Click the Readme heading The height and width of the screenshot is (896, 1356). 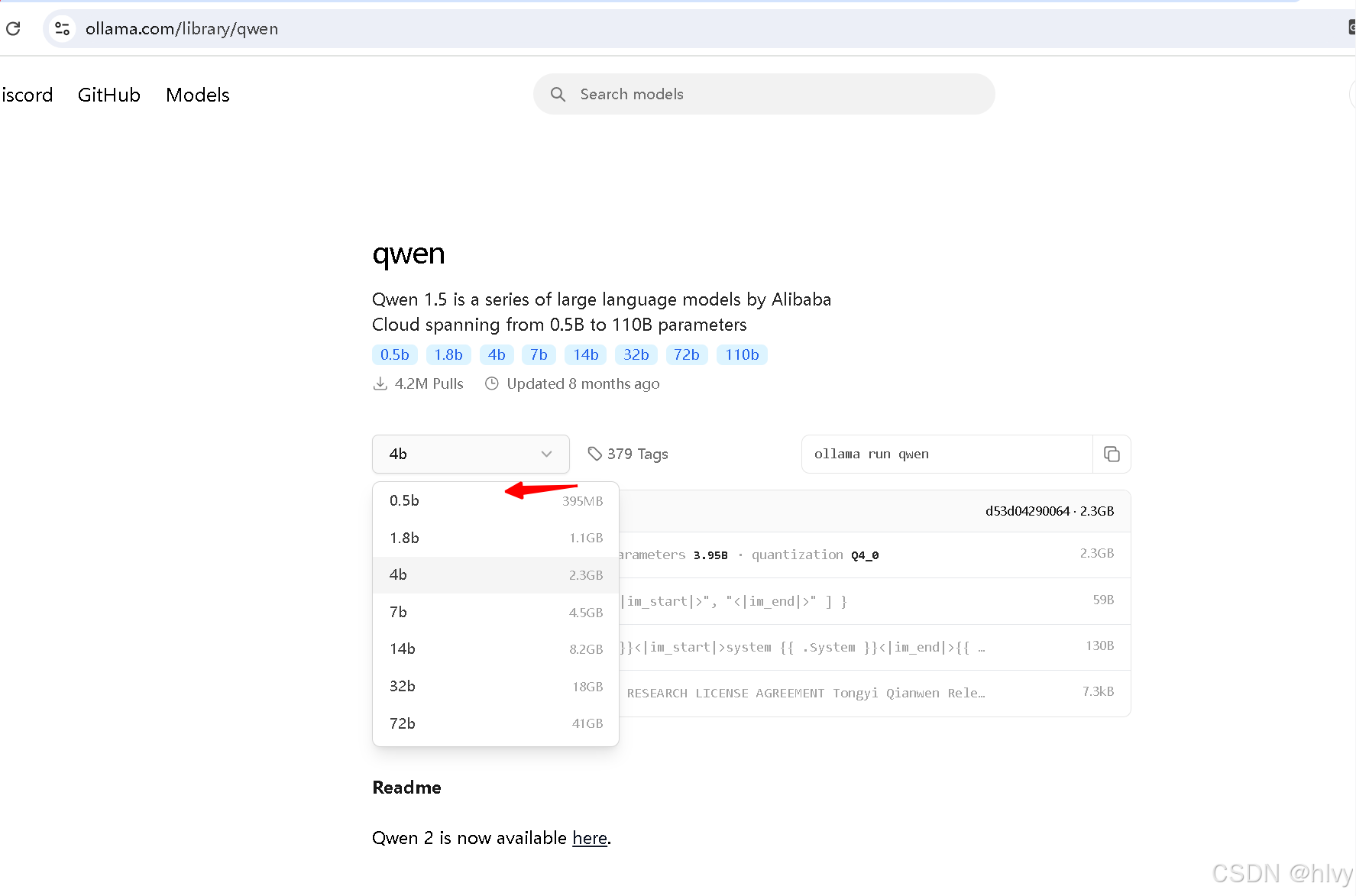(406, 788)
